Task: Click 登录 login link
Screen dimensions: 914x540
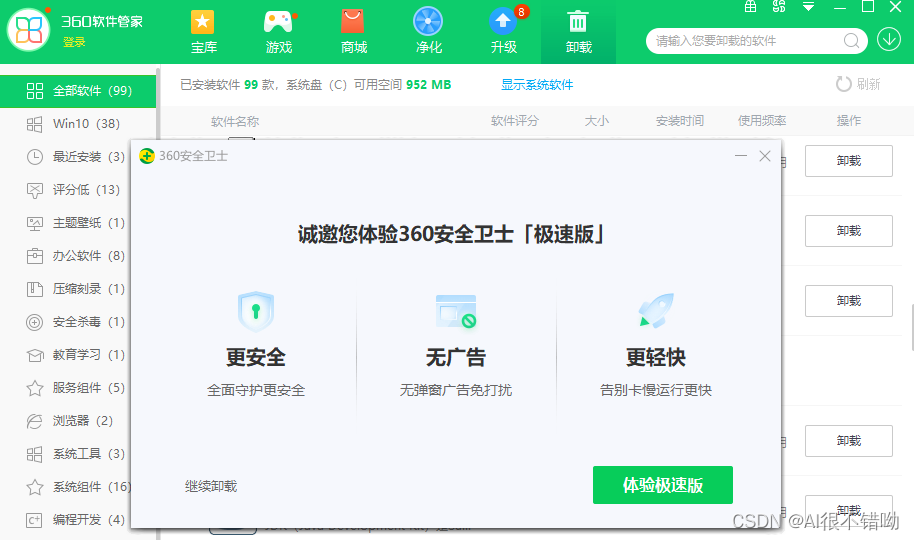Action: (74, 42)
